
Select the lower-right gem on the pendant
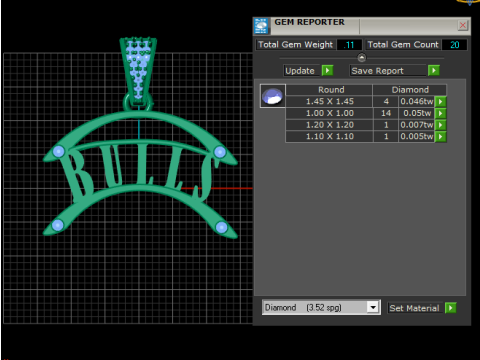(x=221, y=227)
